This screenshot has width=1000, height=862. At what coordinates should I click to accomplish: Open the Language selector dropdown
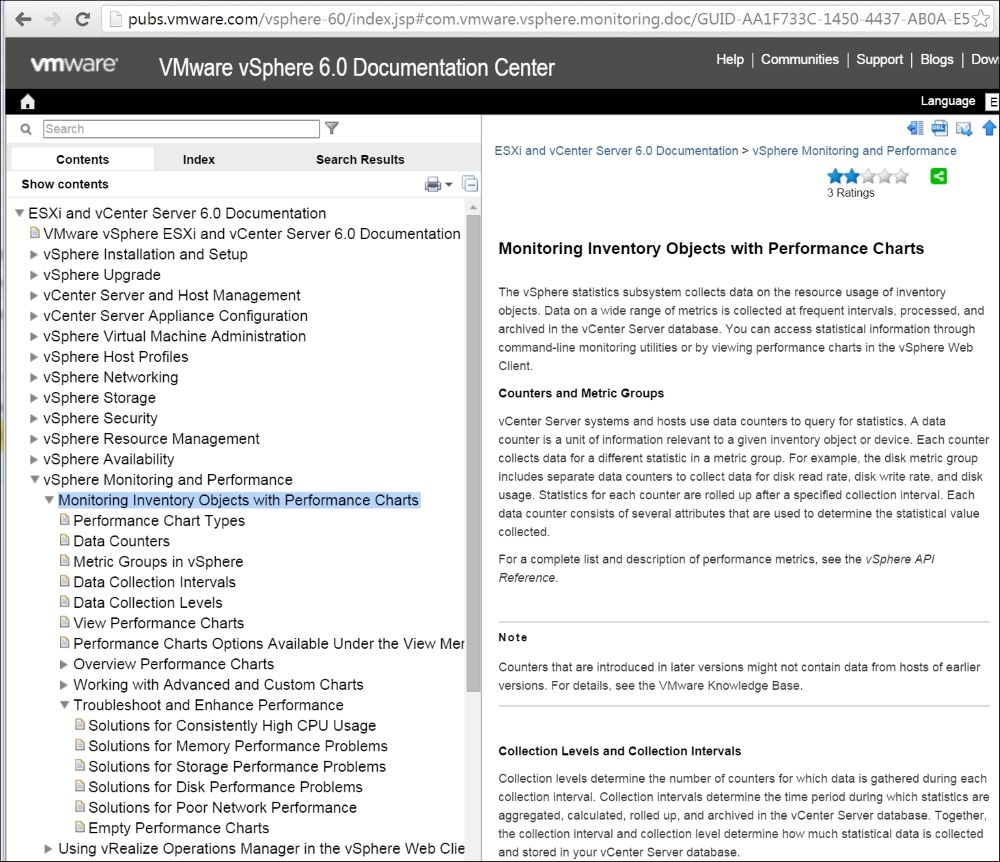[x=992, y=101]
